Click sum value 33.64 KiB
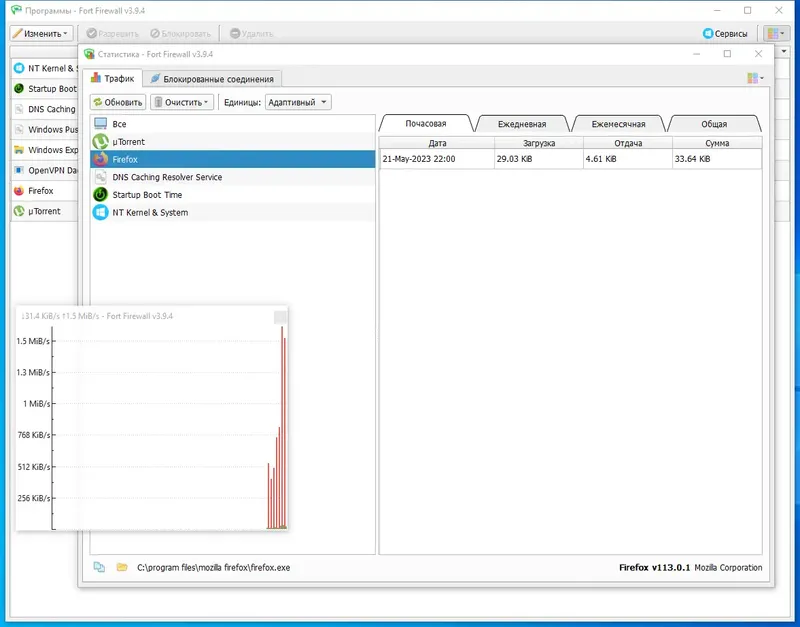 tap(692, 159)
